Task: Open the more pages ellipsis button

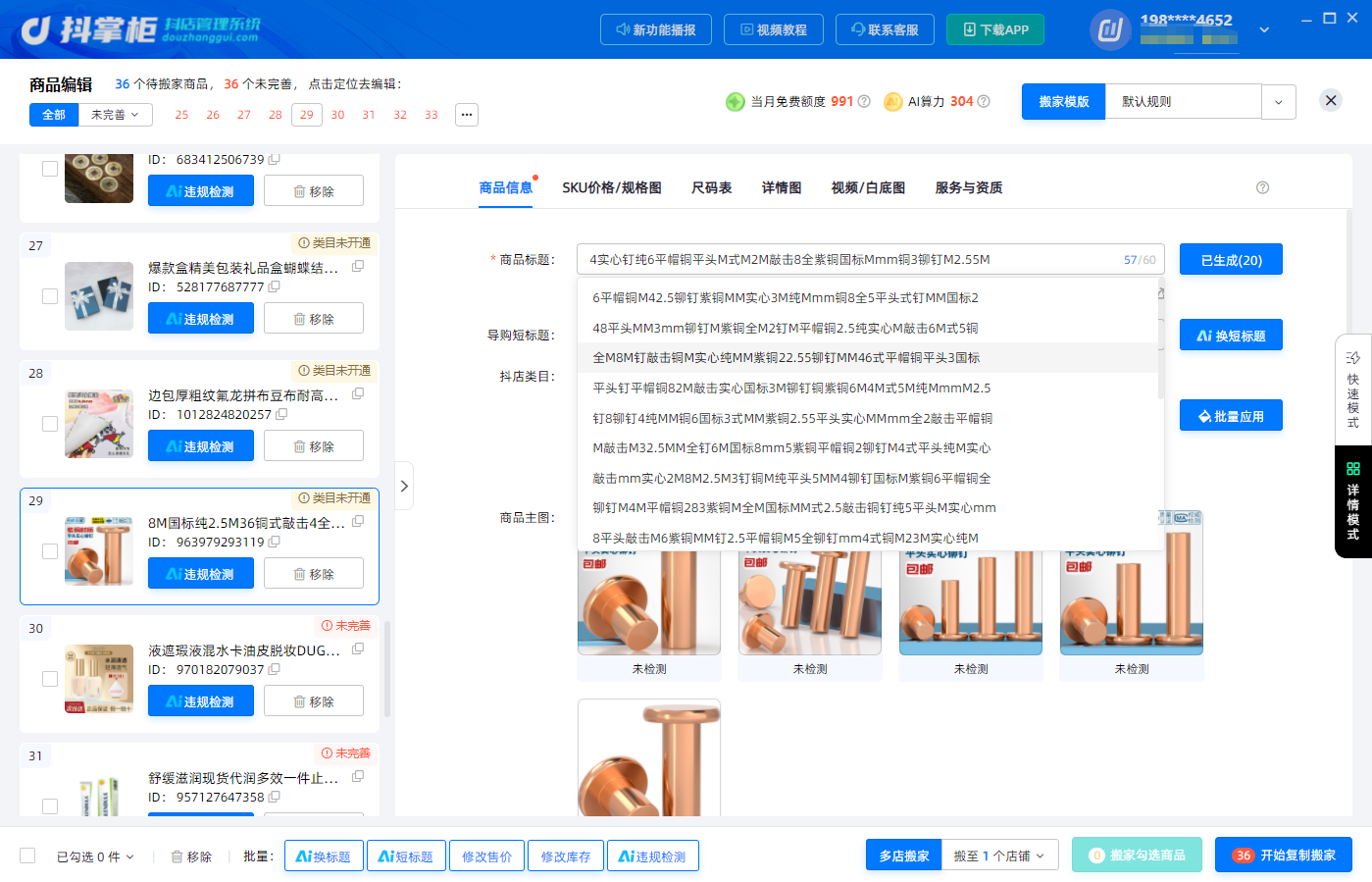Action: [x=467, y=115]
